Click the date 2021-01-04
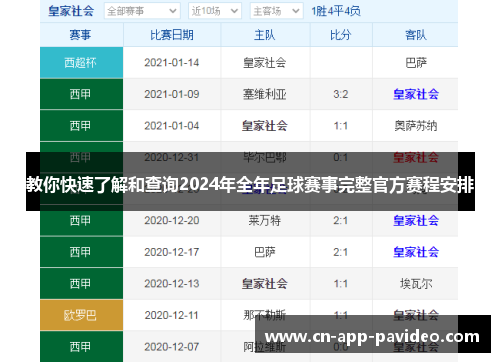Screen dimensions: 500x362 (172, 126)
